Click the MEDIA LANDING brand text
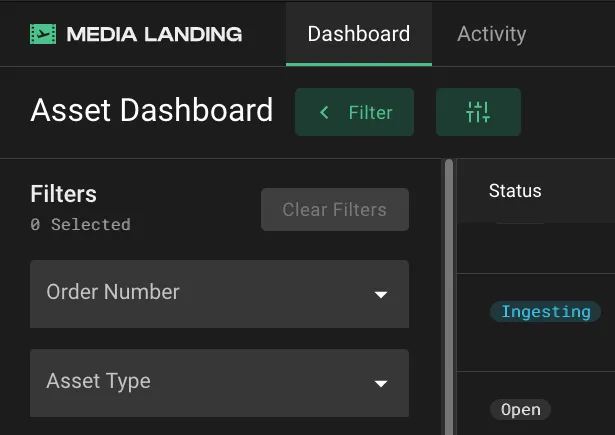The height and width of the screenshot is (435, 615). coord(154,34)
